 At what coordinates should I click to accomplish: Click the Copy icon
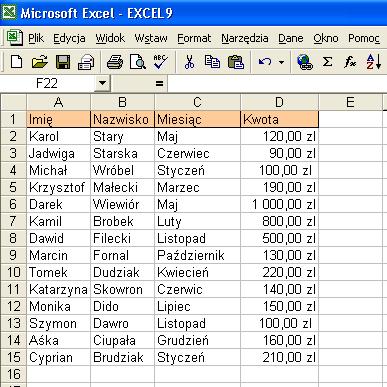pyautogui.click(x=212, y=62)
